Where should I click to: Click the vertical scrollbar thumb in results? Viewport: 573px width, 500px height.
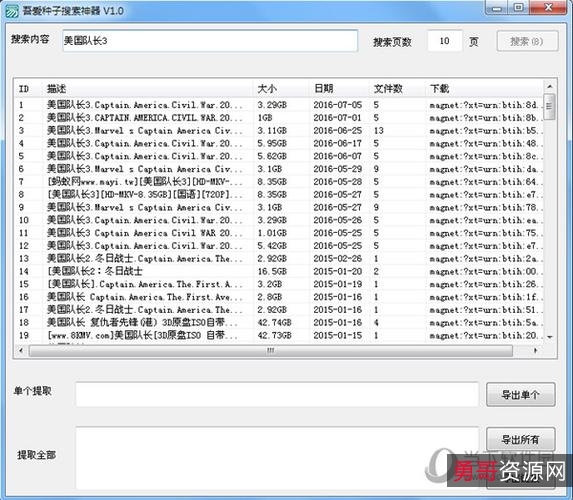[x=550, y=107]
